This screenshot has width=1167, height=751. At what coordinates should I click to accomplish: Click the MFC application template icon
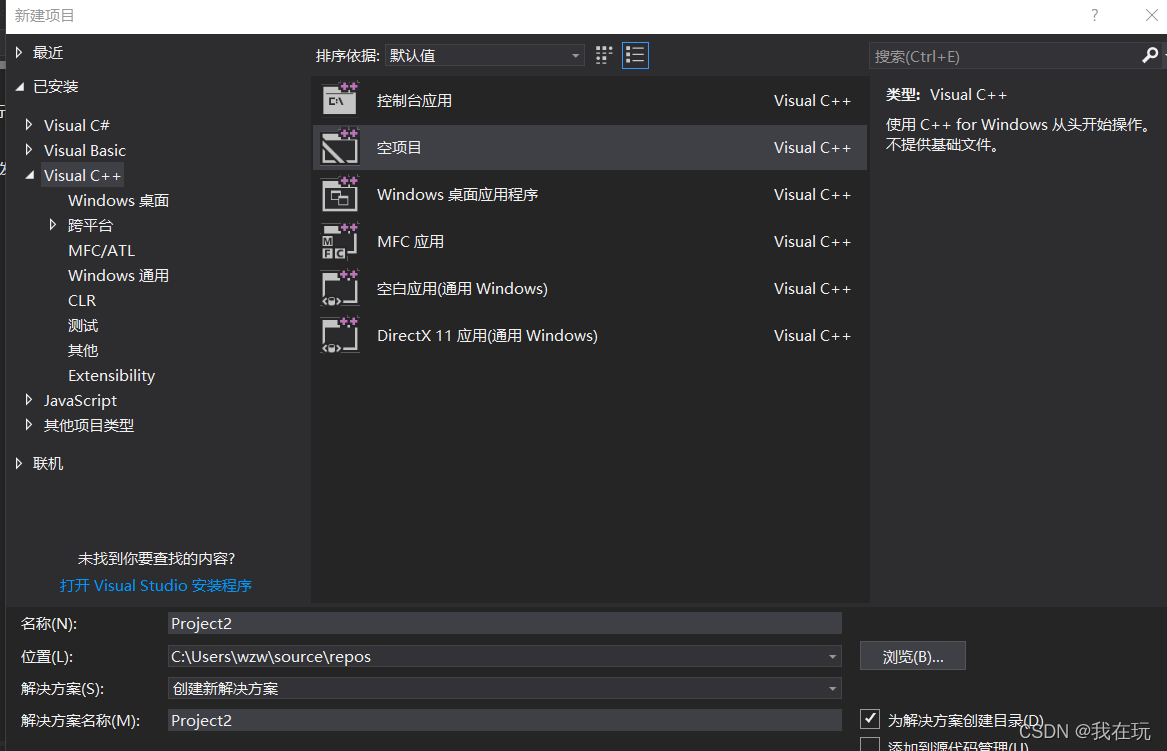coord(339,241)
